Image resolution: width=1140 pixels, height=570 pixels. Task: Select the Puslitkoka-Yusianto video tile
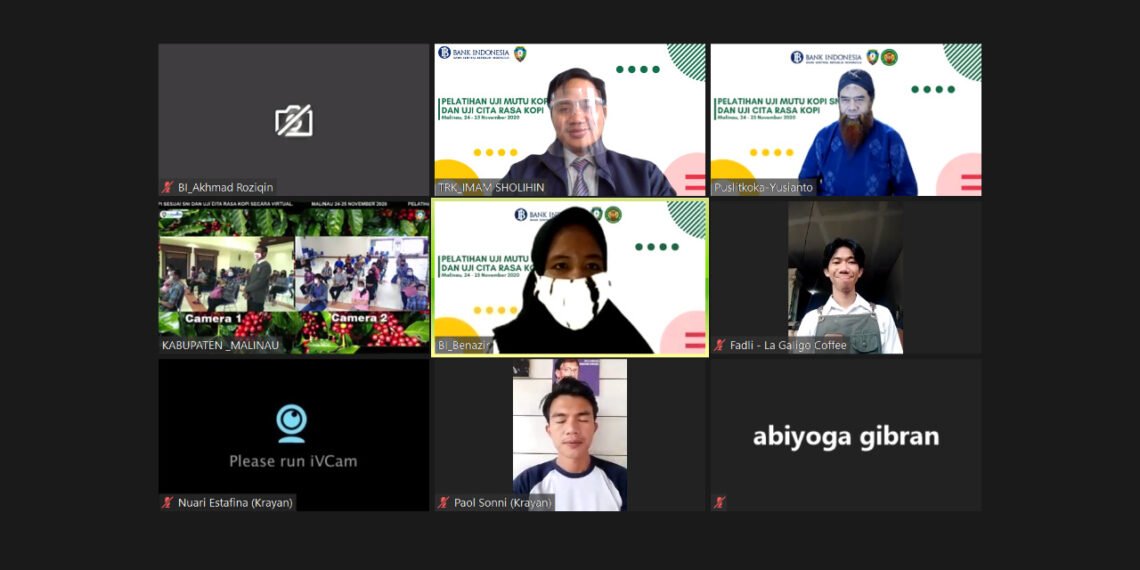pos(846,120)
